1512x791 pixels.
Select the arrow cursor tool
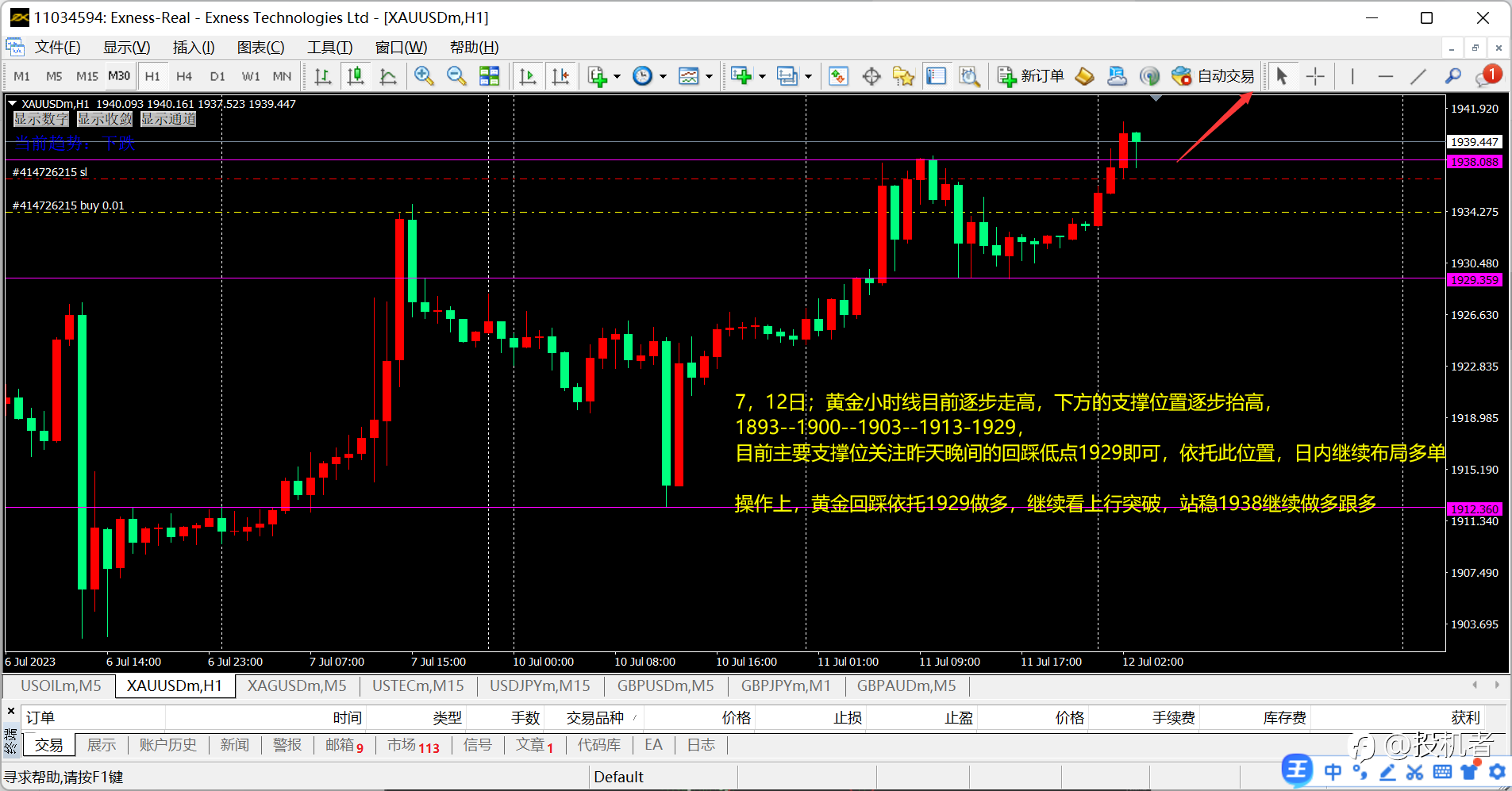[x=1282, y=76]
